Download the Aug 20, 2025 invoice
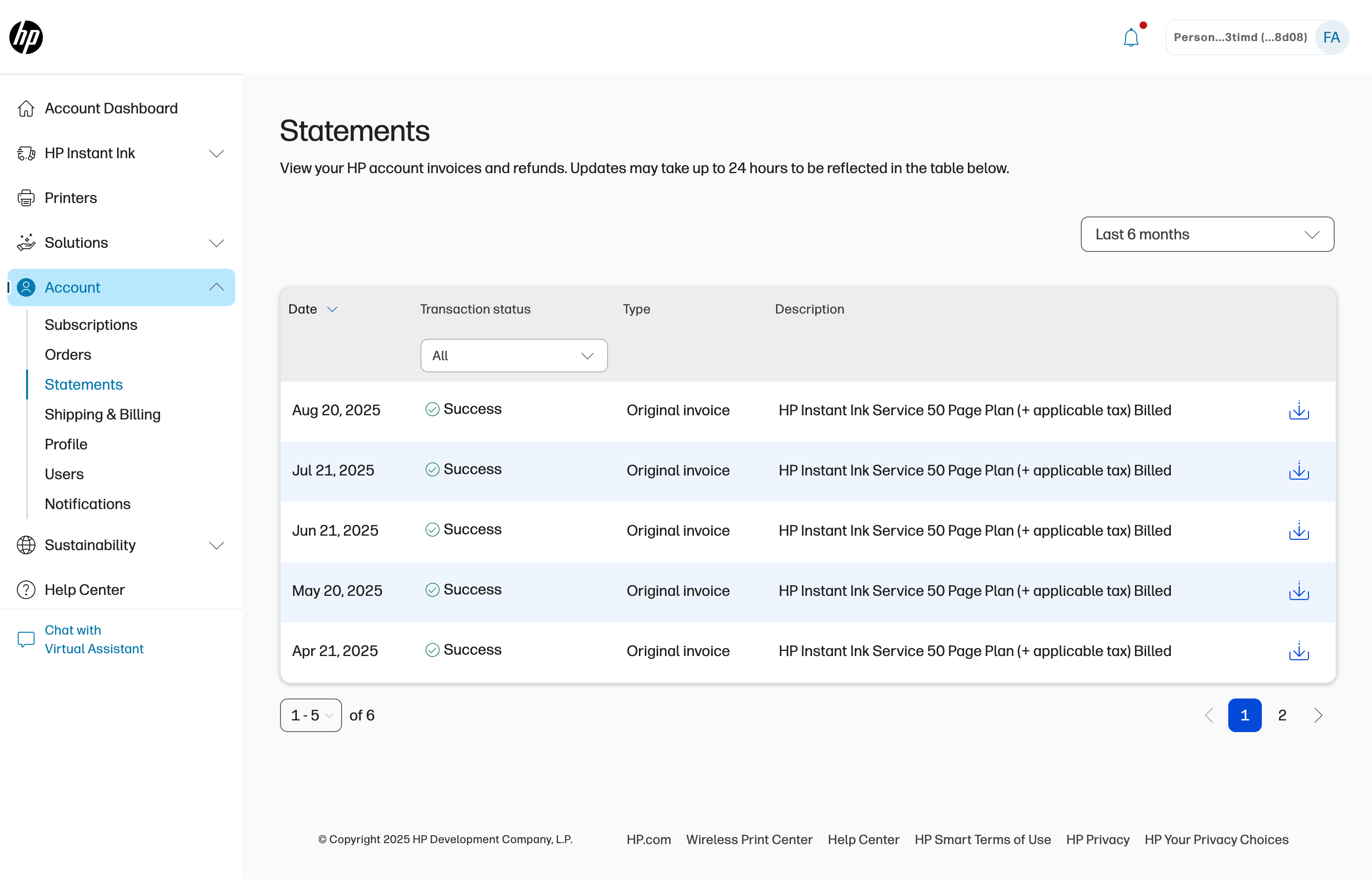The image size is (1372, 880). (x=1299, y=410)
